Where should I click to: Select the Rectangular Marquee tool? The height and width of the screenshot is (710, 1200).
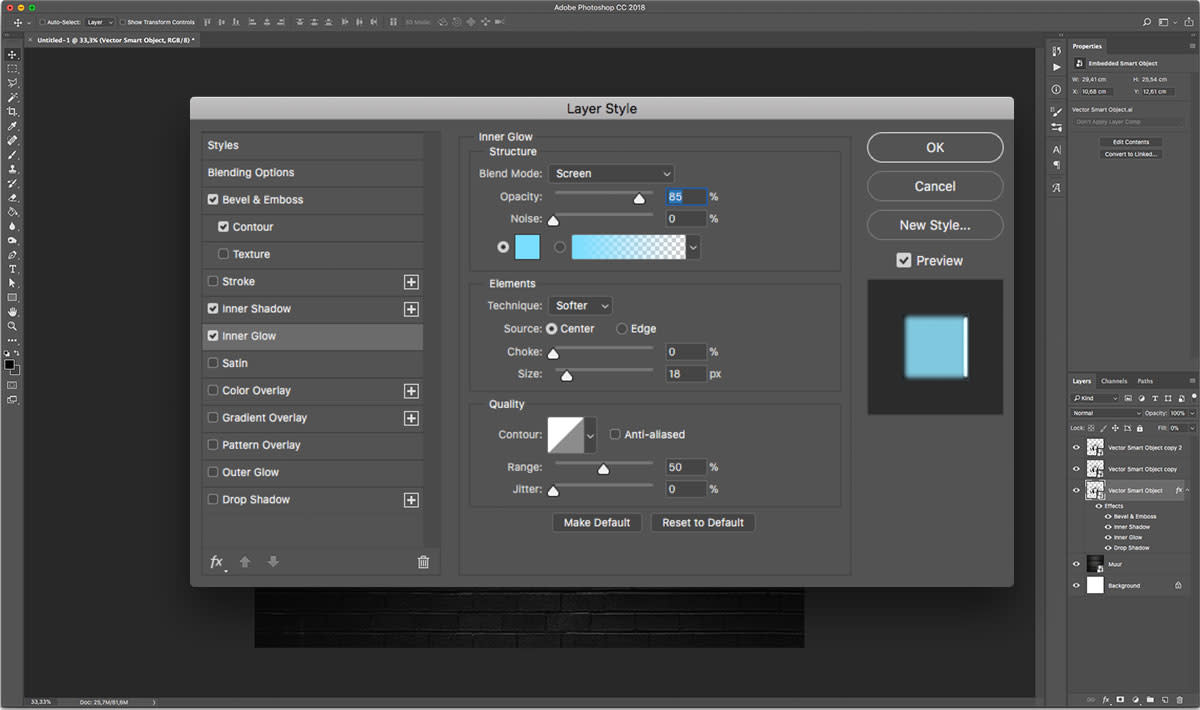(x=13, y=68)
